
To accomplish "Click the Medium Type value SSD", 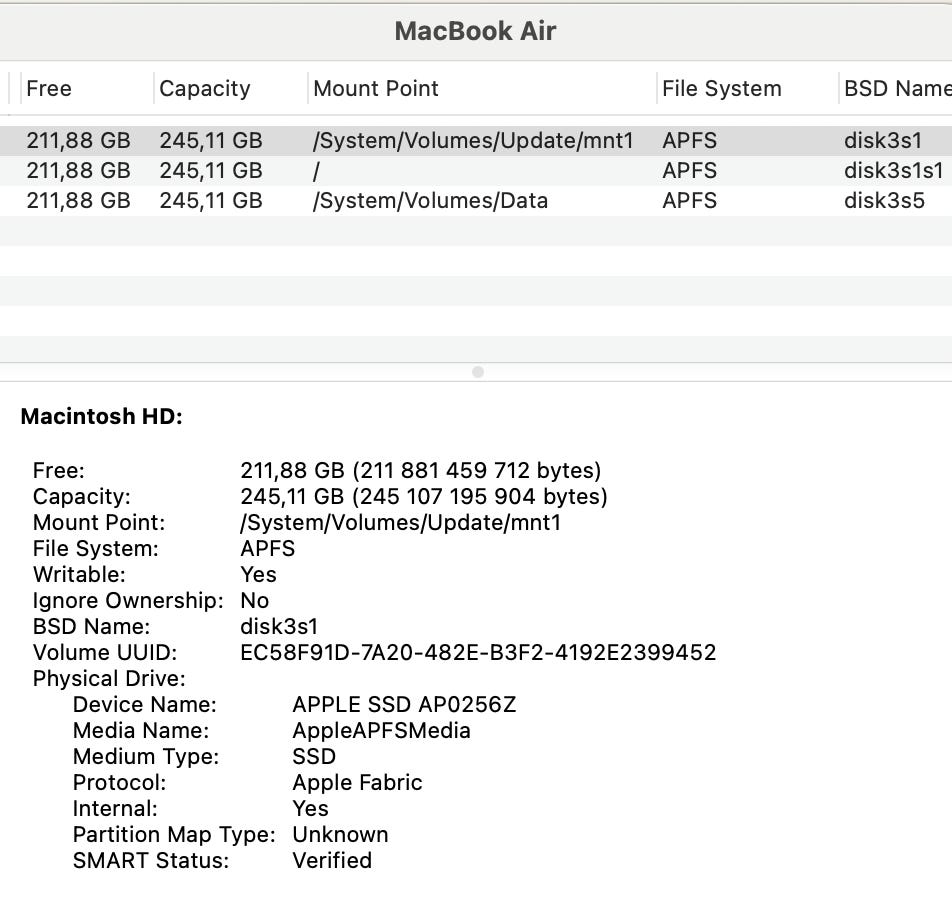I will click(314, 757).
